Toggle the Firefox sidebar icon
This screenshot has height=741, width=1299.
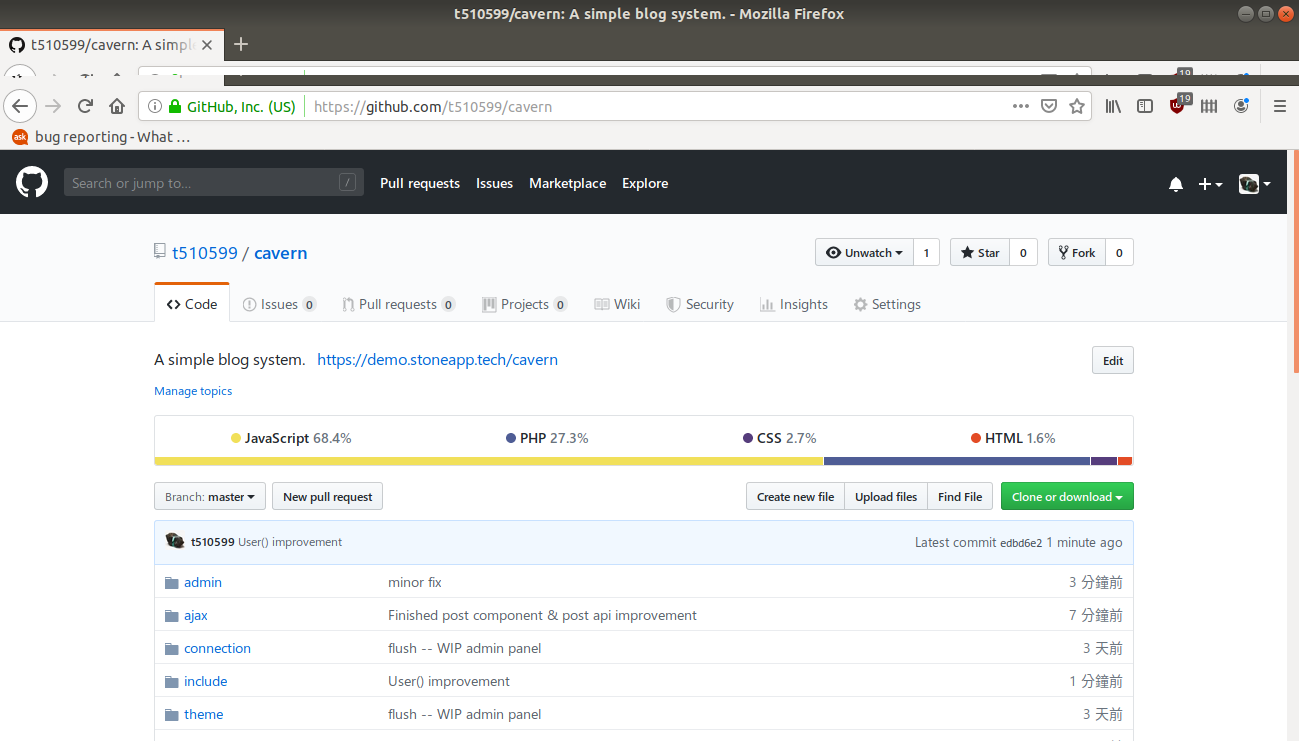point(1145,106)
